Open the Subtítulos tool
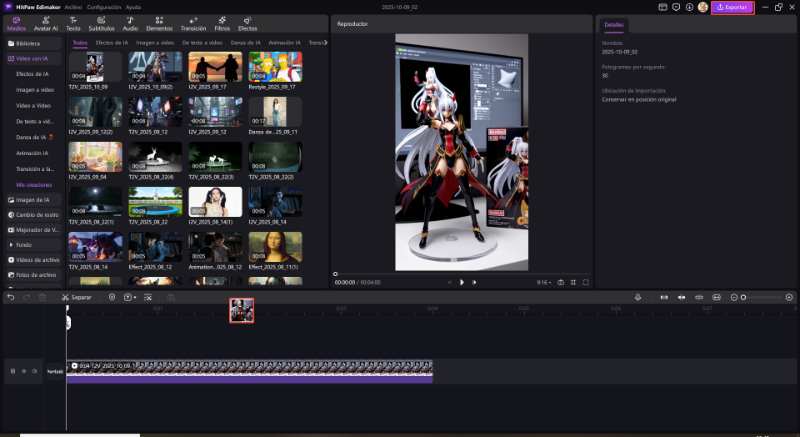800x437 pixels. point(101,24)
